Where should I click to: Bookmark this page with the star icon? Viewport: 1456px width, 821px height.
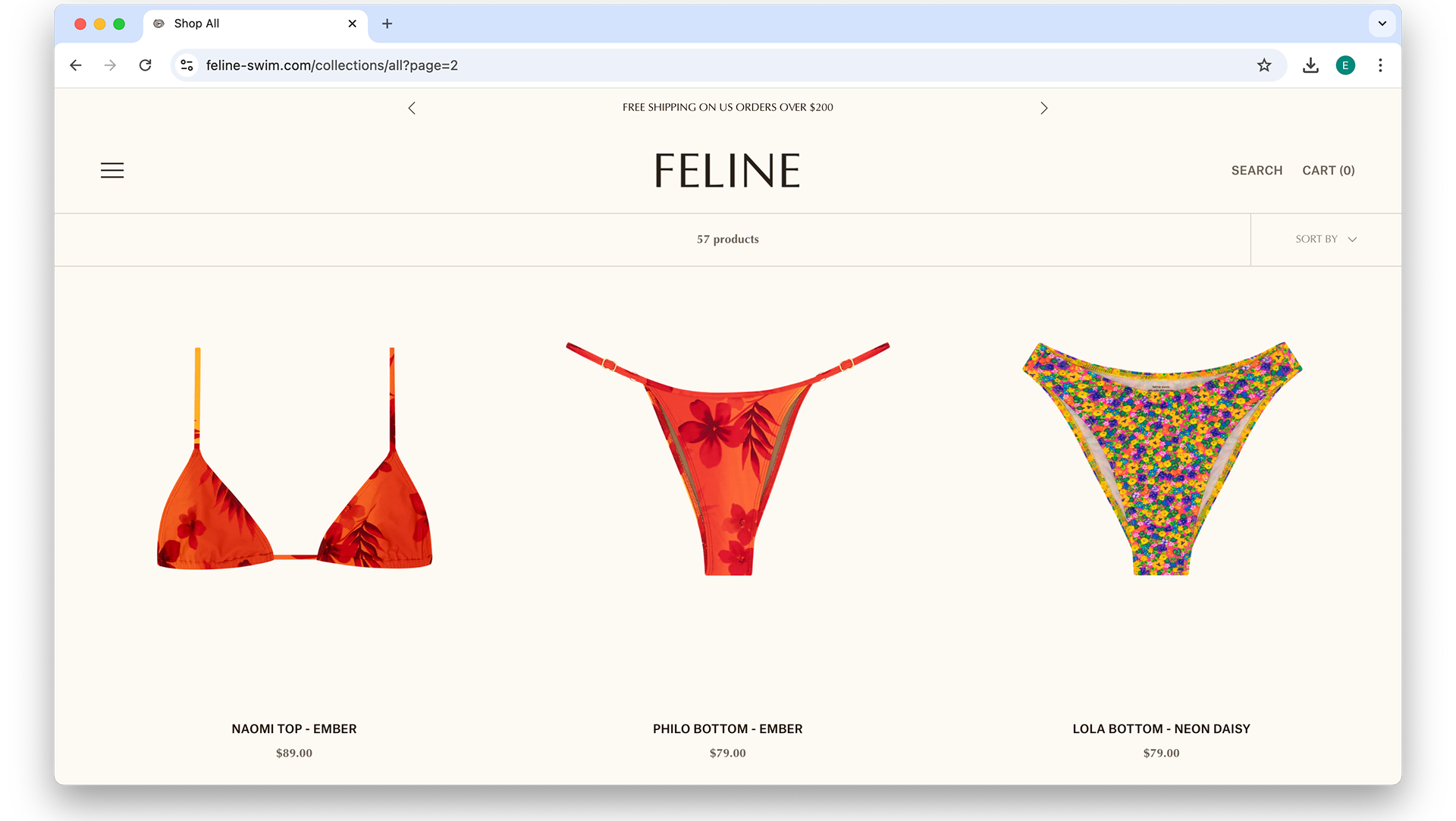(1264, 65)
